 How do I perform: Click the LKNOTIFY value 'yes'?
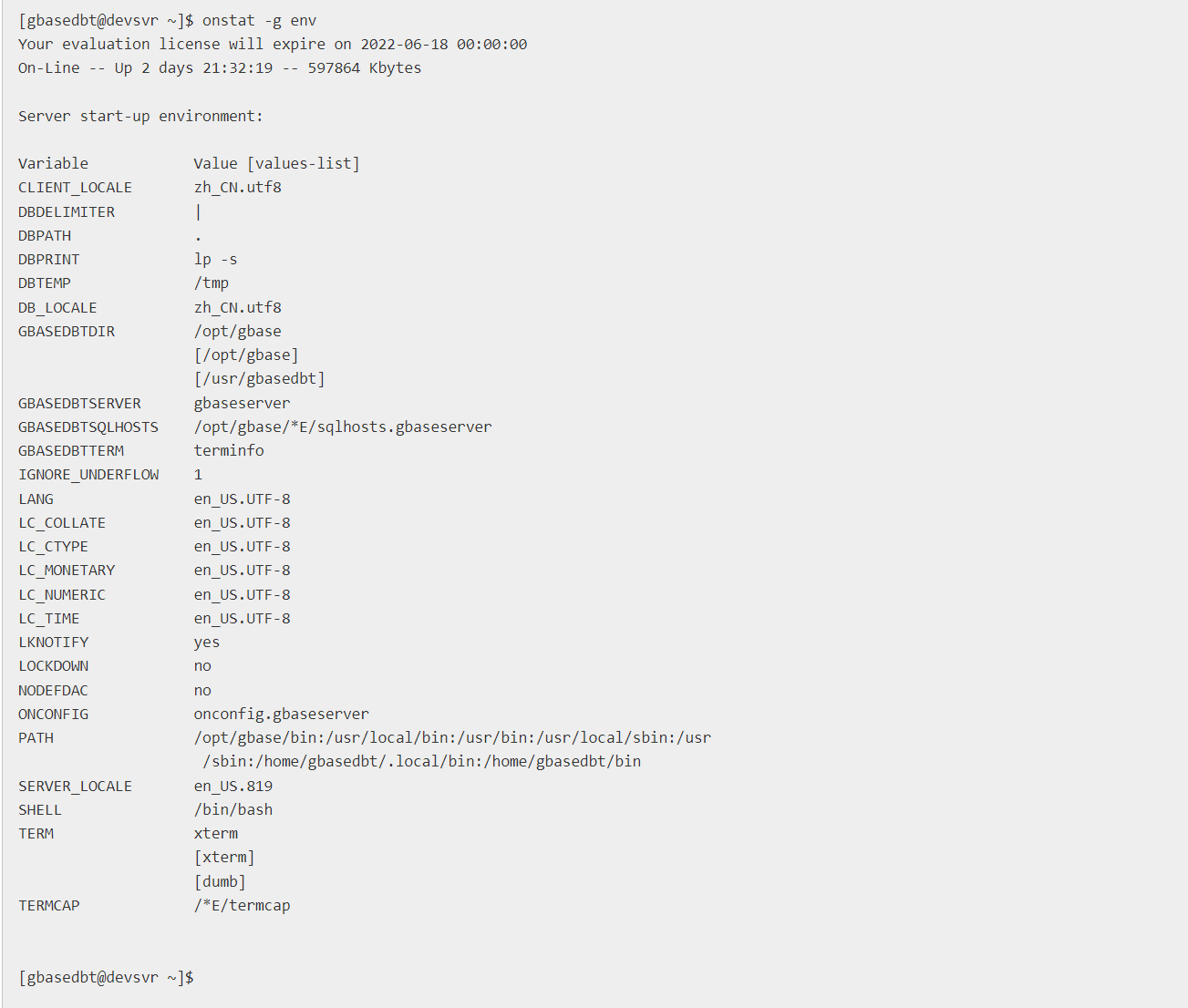point(206,642)
